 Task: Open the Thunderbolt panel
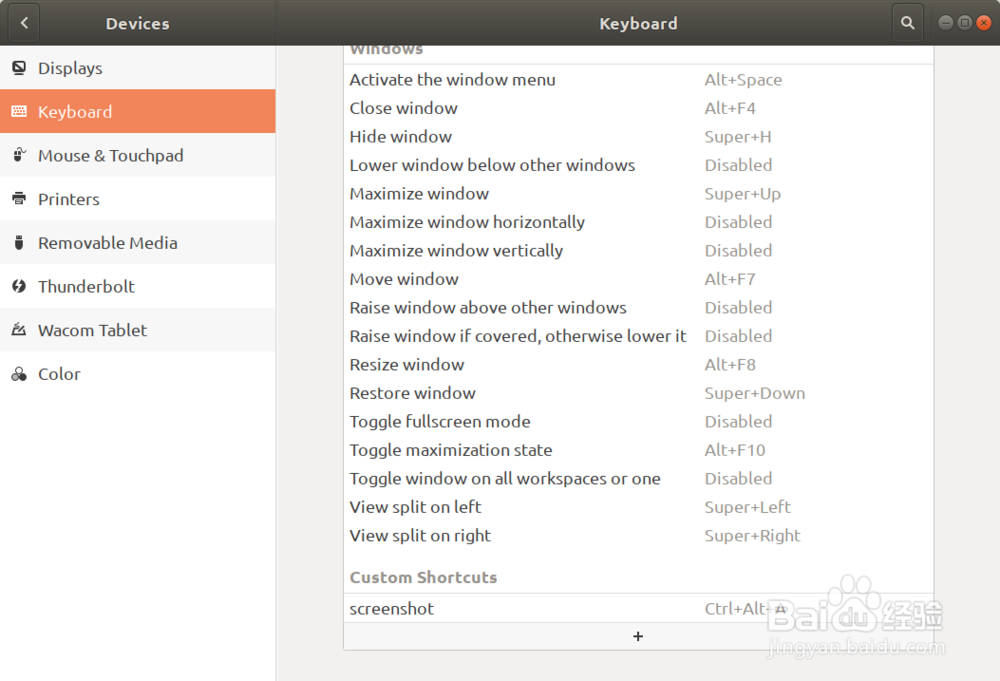point(138,286)
